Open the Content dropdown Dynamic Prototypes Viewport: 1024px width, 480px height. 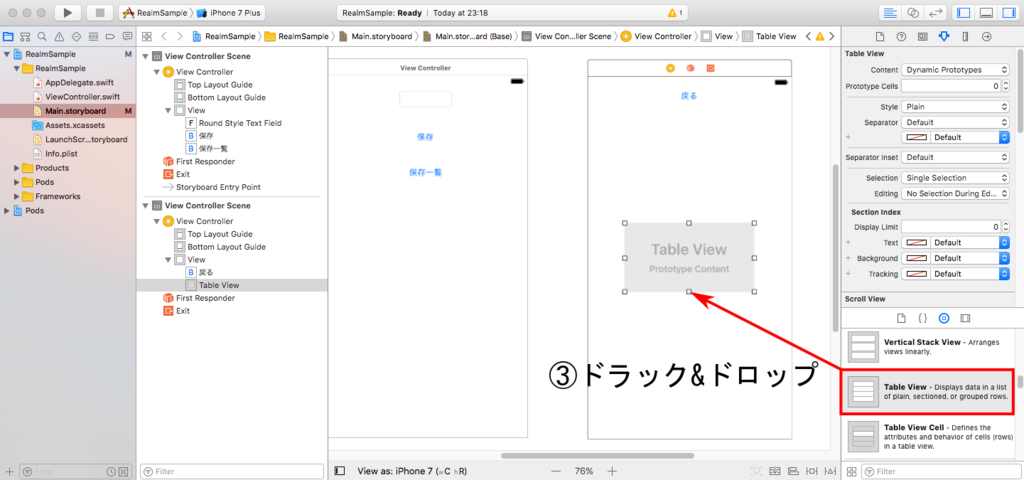coord(955,70)
